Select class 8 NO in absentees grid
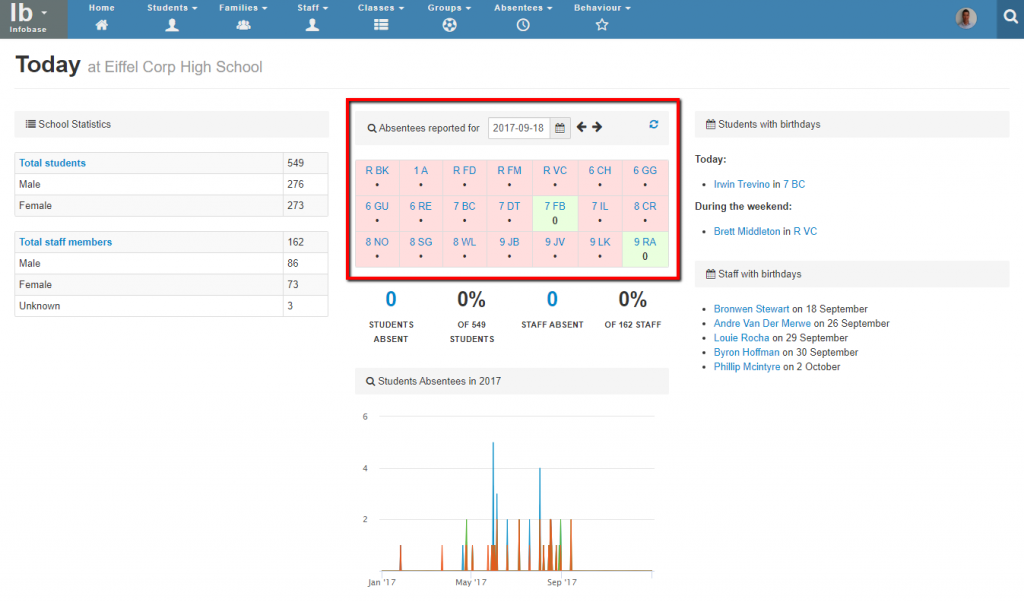The image size is (1024, 602). [377, 242]
